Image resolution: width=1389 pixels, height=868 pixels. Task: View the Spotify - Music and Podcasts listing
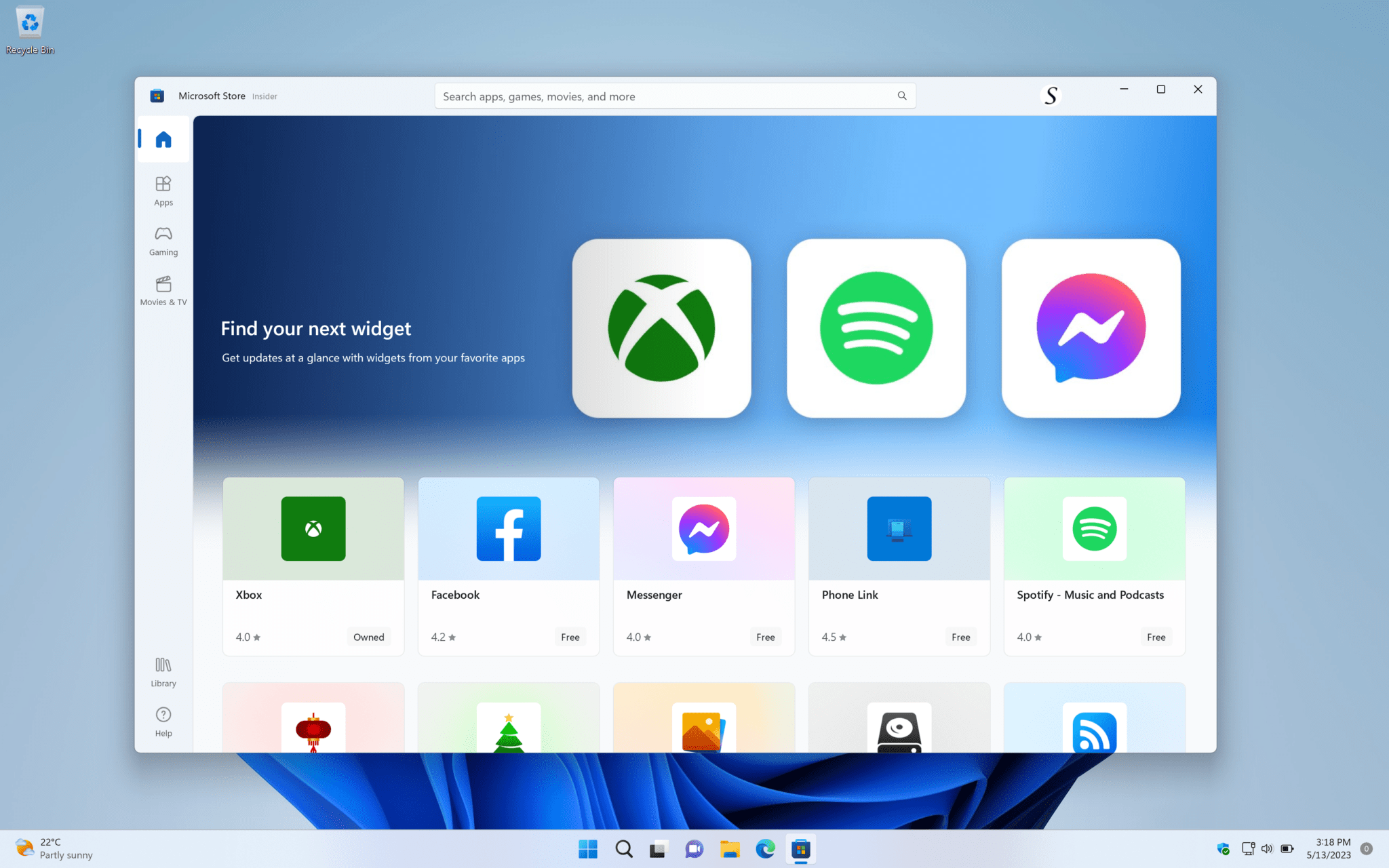coord(1093,566)
